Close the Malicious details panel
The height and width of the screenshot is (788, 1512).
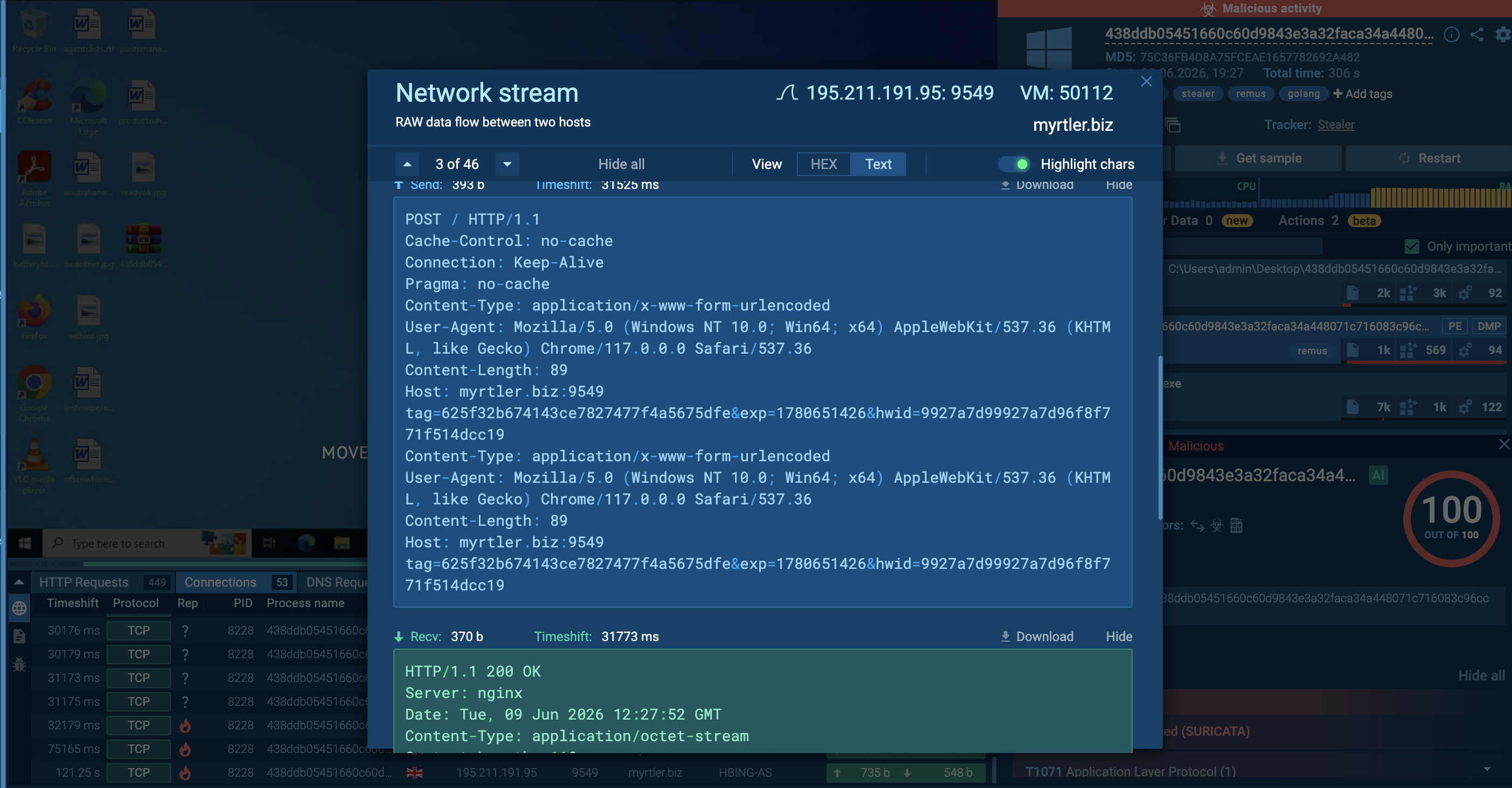point(1504,445)
